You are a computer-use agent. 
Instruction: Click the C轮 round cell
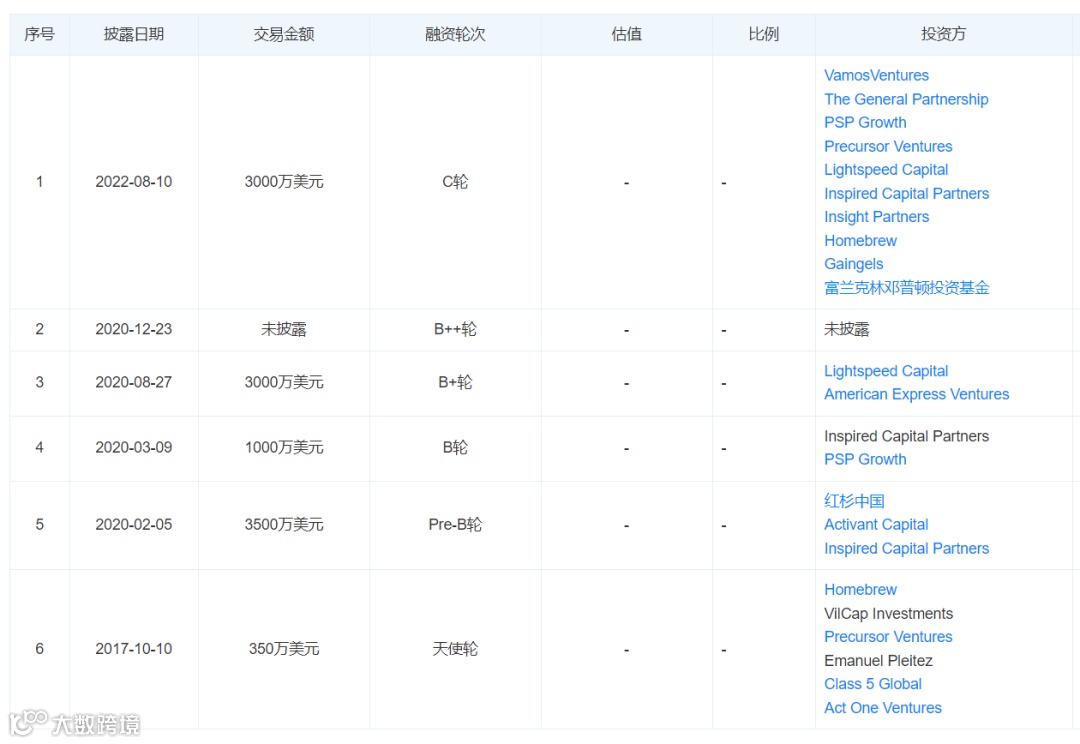coord(455,182)
